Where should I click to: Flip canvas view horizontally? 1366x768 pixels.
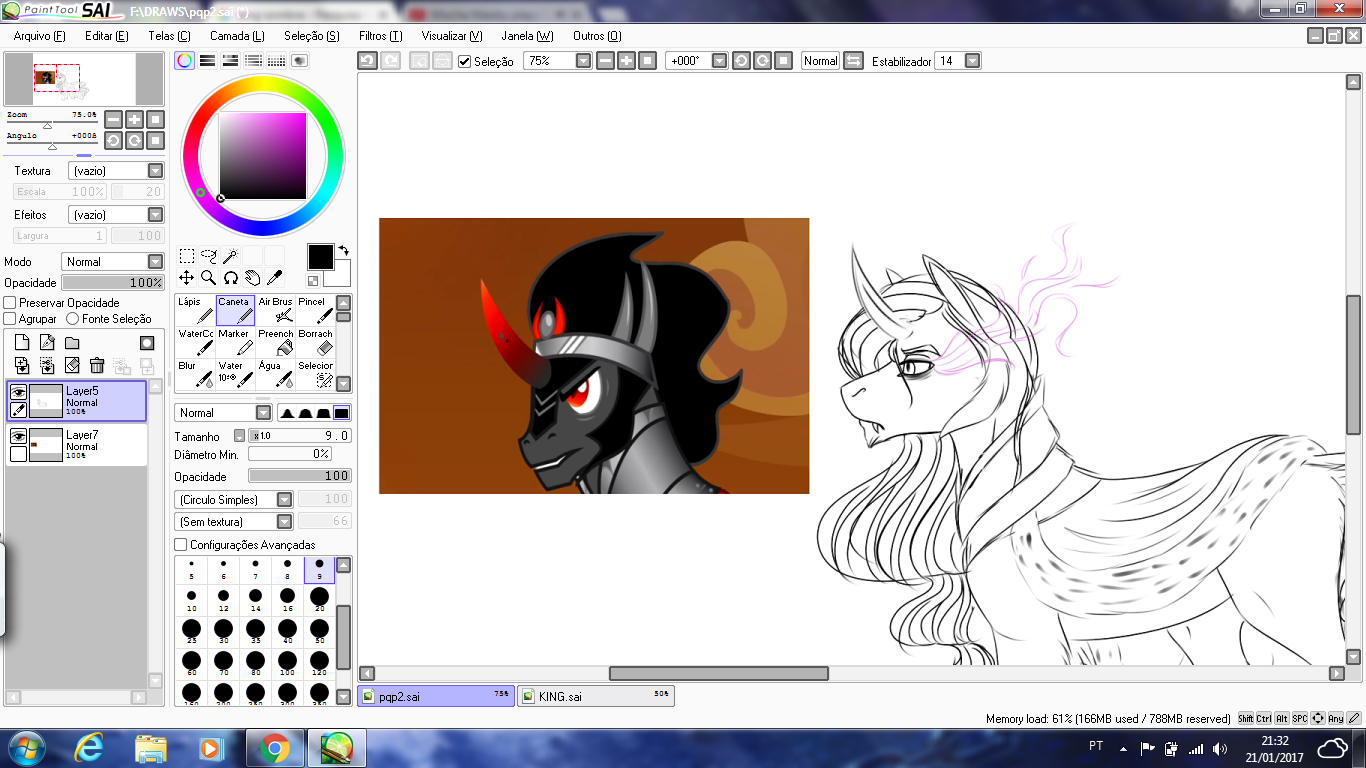pos(853,61)
